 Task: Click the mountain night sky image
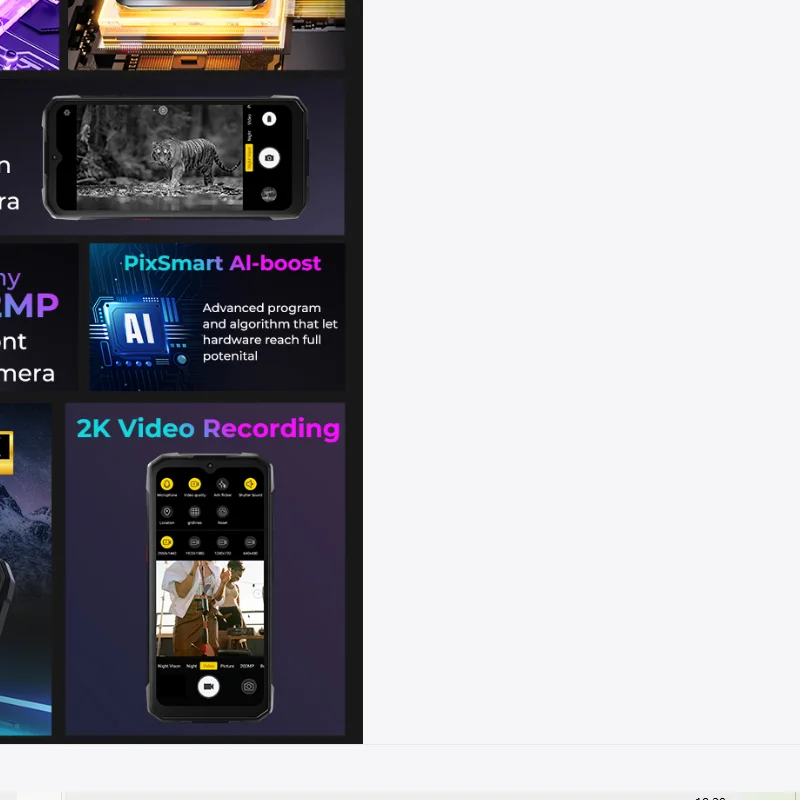26,569
